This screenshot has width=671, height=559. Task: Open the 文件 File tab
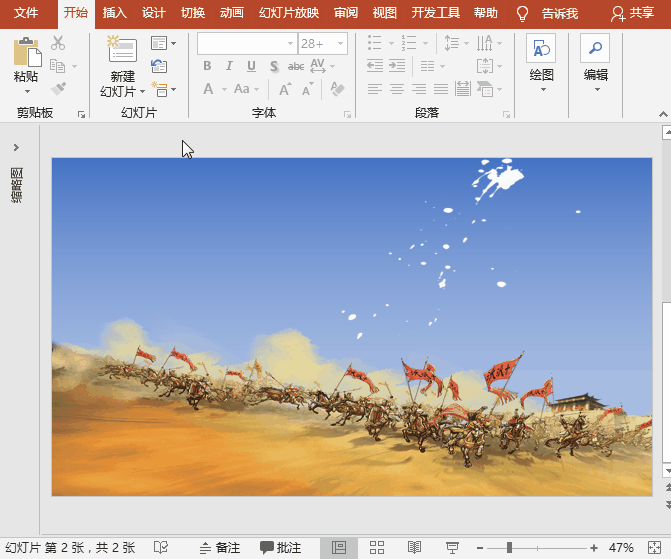26,13
